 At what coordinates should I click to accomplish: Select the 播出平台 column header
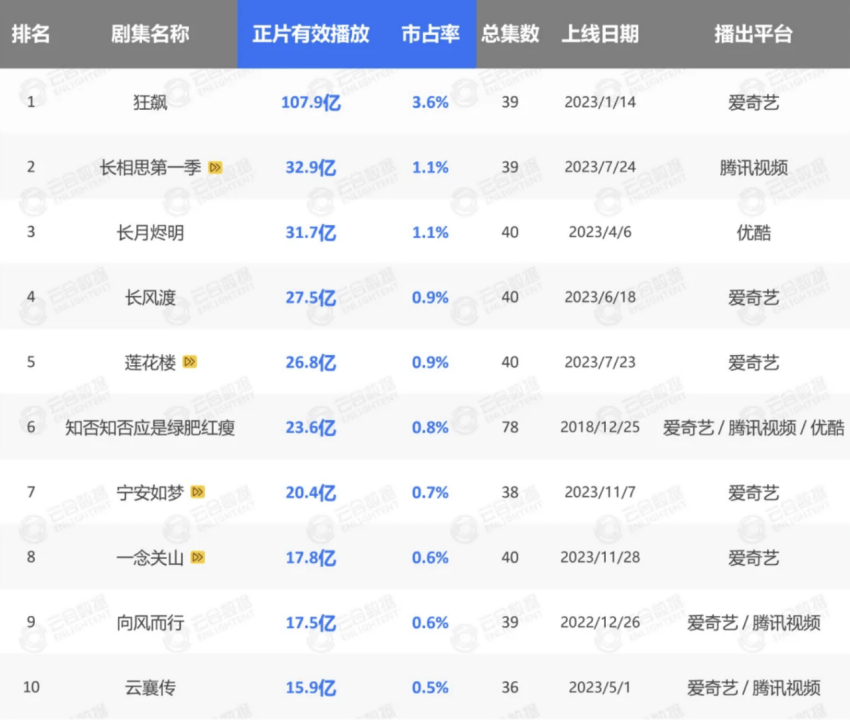(x=754, y=34)
